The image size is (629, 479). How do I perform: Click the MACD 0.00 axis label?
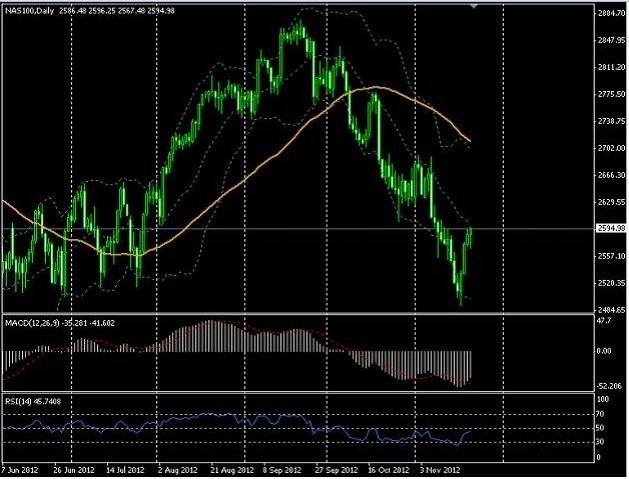click(x=604, y=351)
